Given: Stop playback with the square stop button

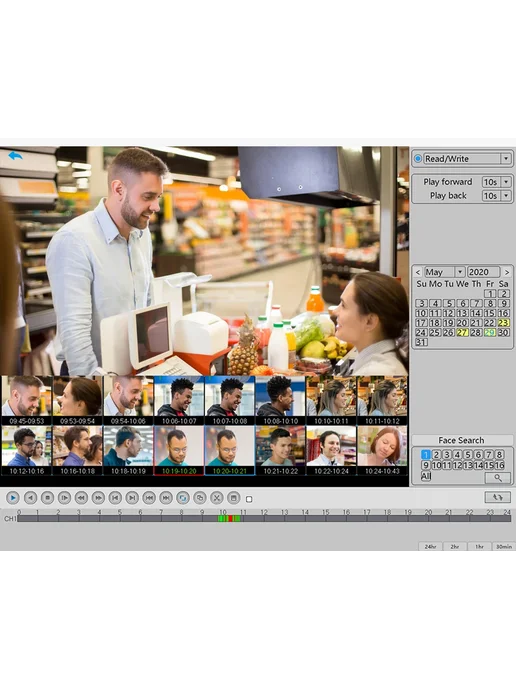Looking at the screenshot, I should tap(47, 498).
